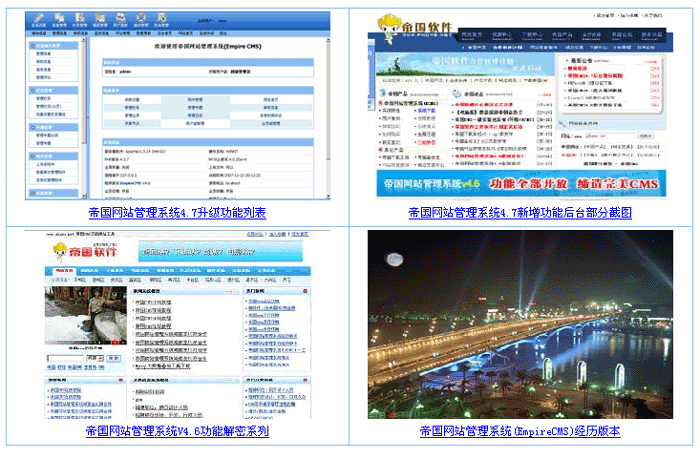Open the 帝国网站管理系统V4.6功能解密系列 link
Screen dimensions: 700x459
(176, 432)
